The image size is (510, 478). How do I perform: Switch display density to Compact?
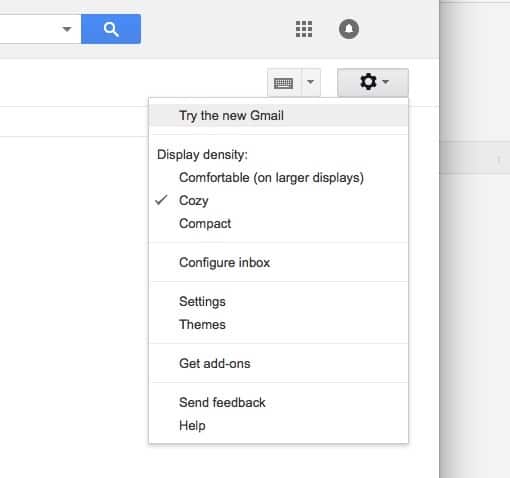tap(279, 224)
